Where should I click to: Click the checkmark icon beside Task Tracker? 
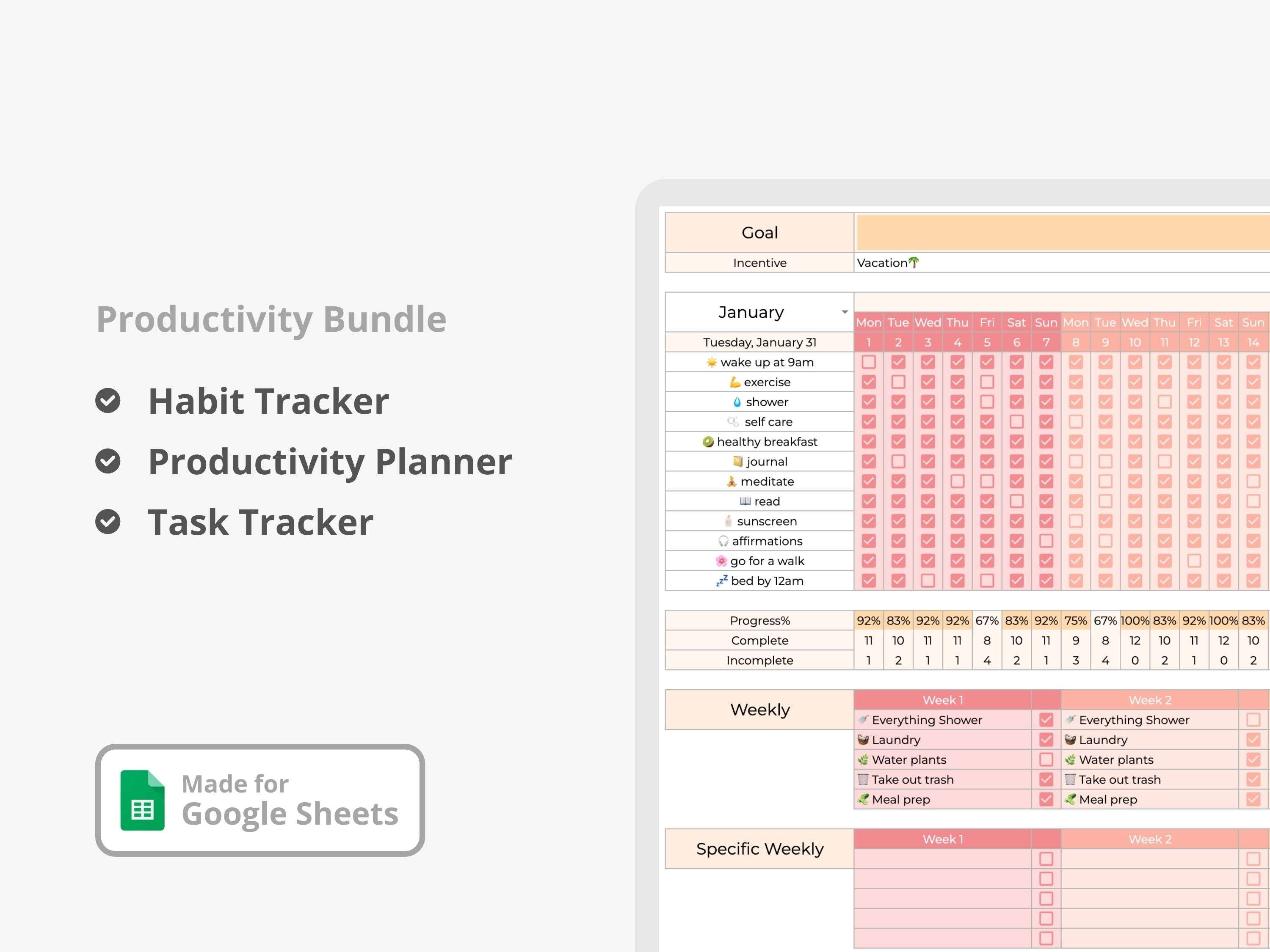tap(108, 522)
